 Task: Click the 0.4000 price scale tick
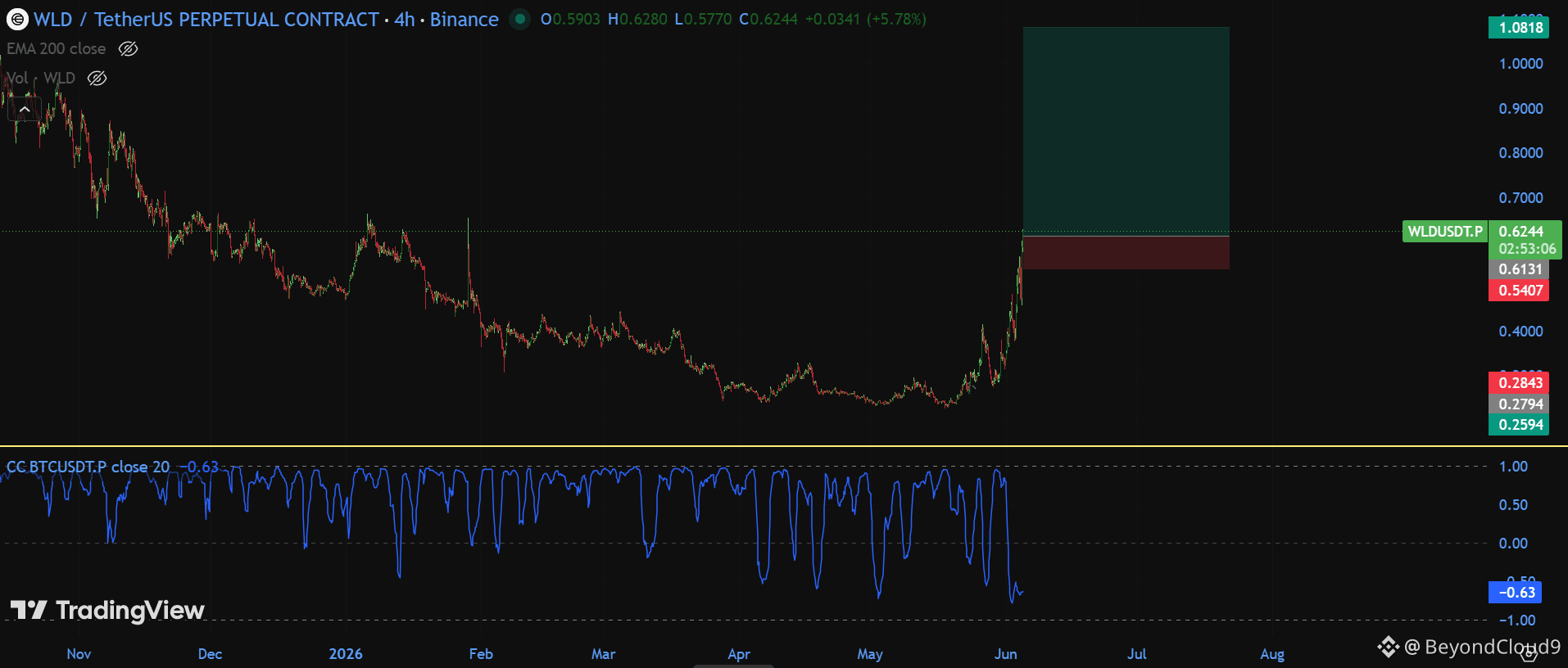1520,332
